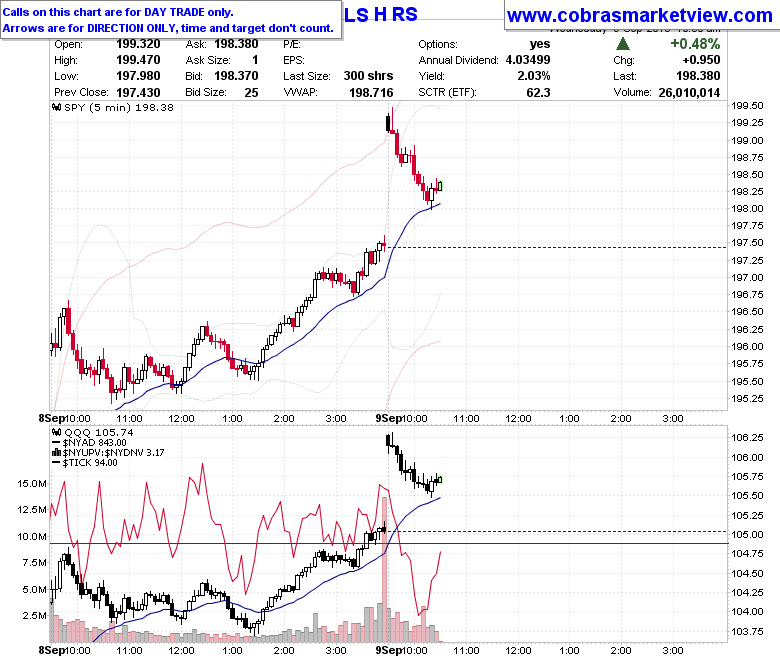Click the Ask price 198.380
The image size is (780, 659).
(236, 44)
